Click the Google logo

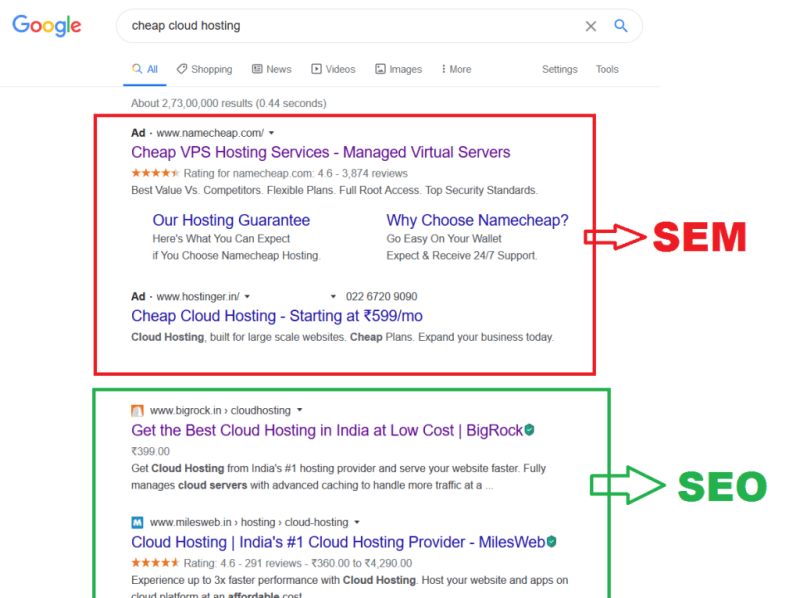[46, 26]
